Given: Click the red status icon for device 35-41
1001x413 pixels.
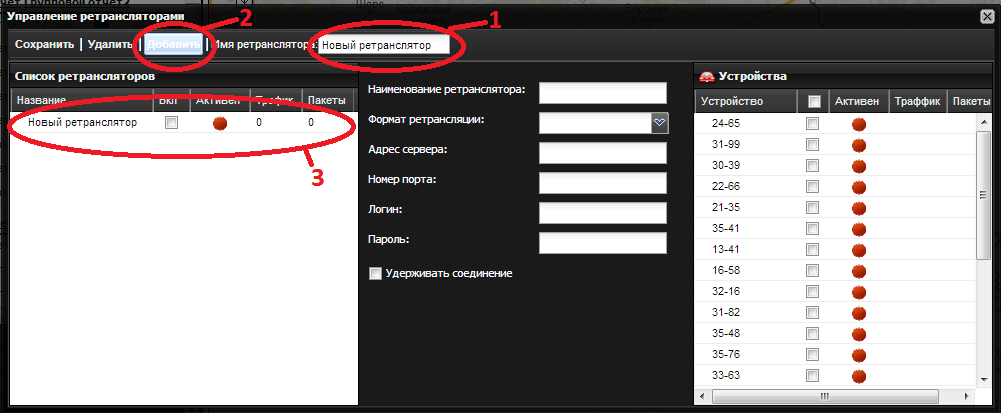Looking at the screenshot, I should (x=858, y=229).
